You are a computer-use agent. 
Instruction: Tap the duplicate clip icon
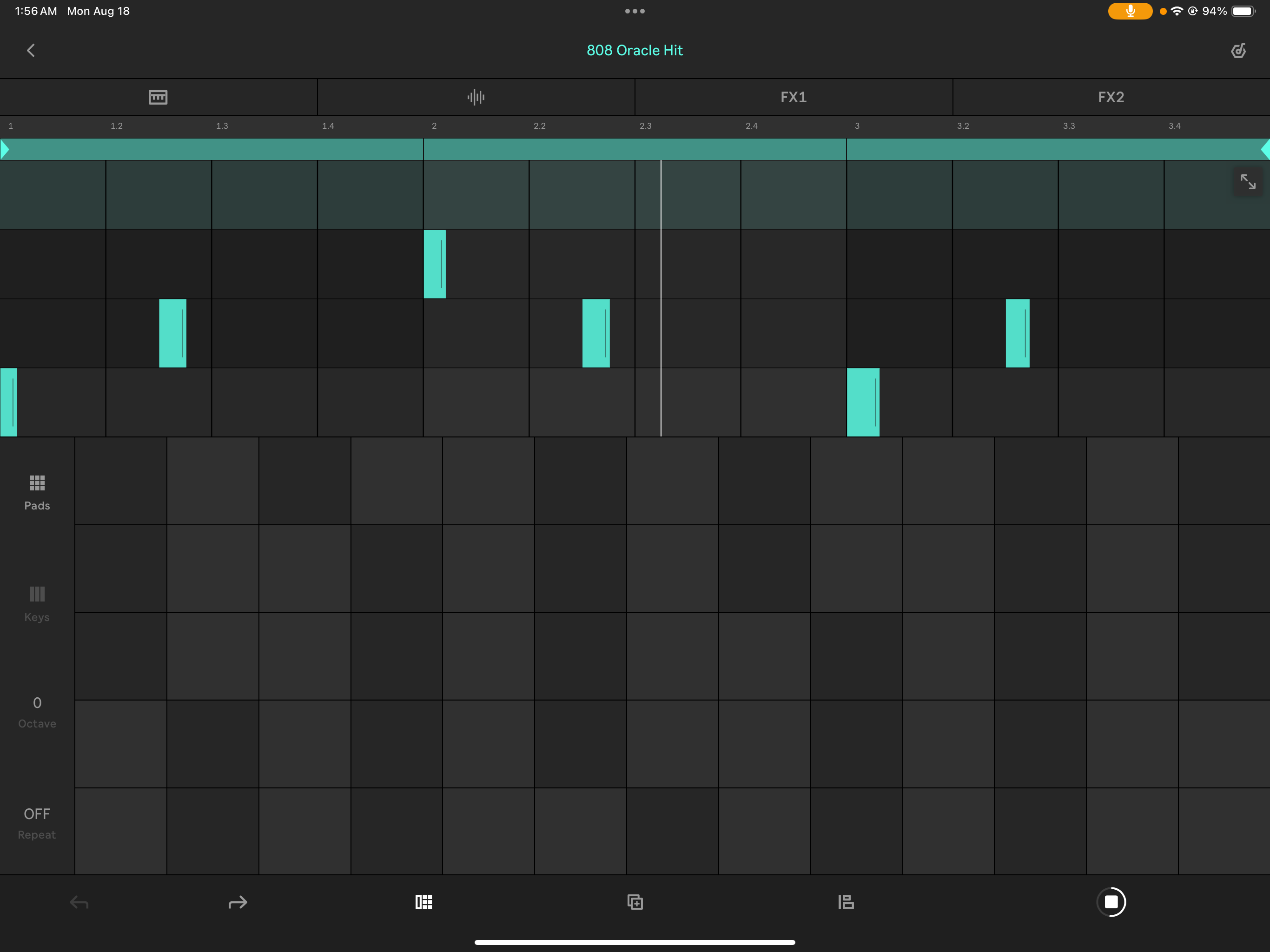[x=635, y=902]
